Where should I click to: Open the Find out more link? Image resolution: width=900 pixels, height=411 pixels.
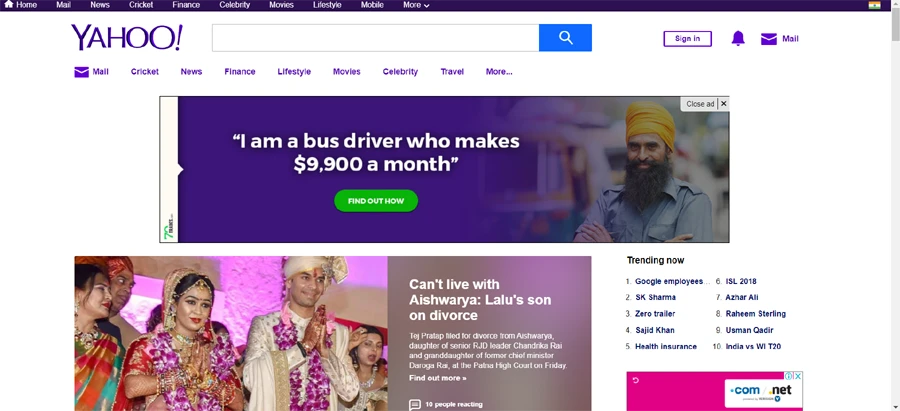pyautogui.click(x=437, y=378)
